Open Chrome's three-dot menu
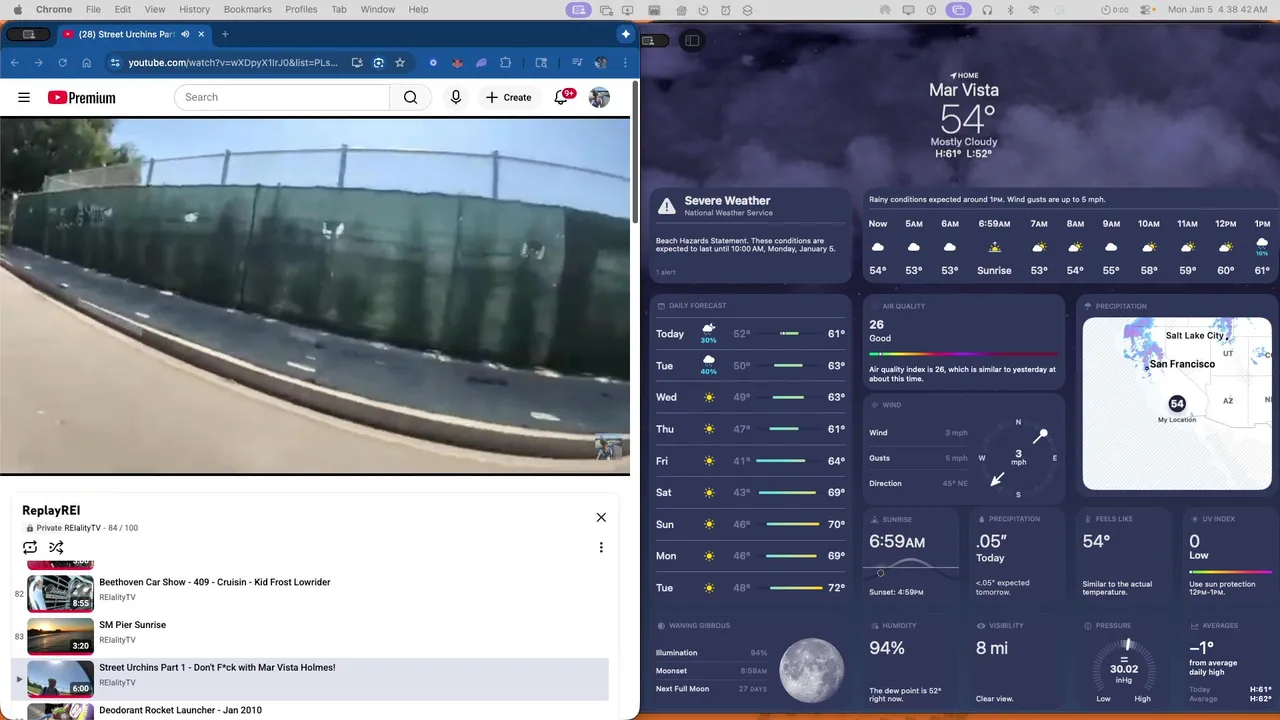 click(625, 63)
